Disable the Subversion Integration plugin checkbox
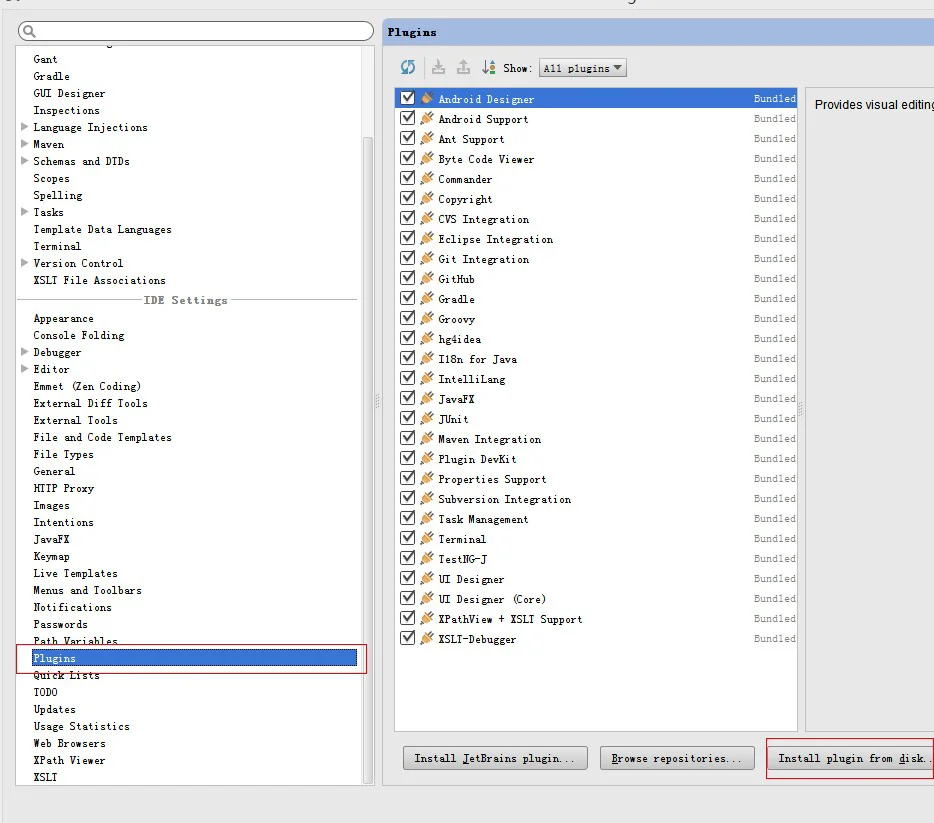Screen dimensions: 934x823 [x=407, y=498]
